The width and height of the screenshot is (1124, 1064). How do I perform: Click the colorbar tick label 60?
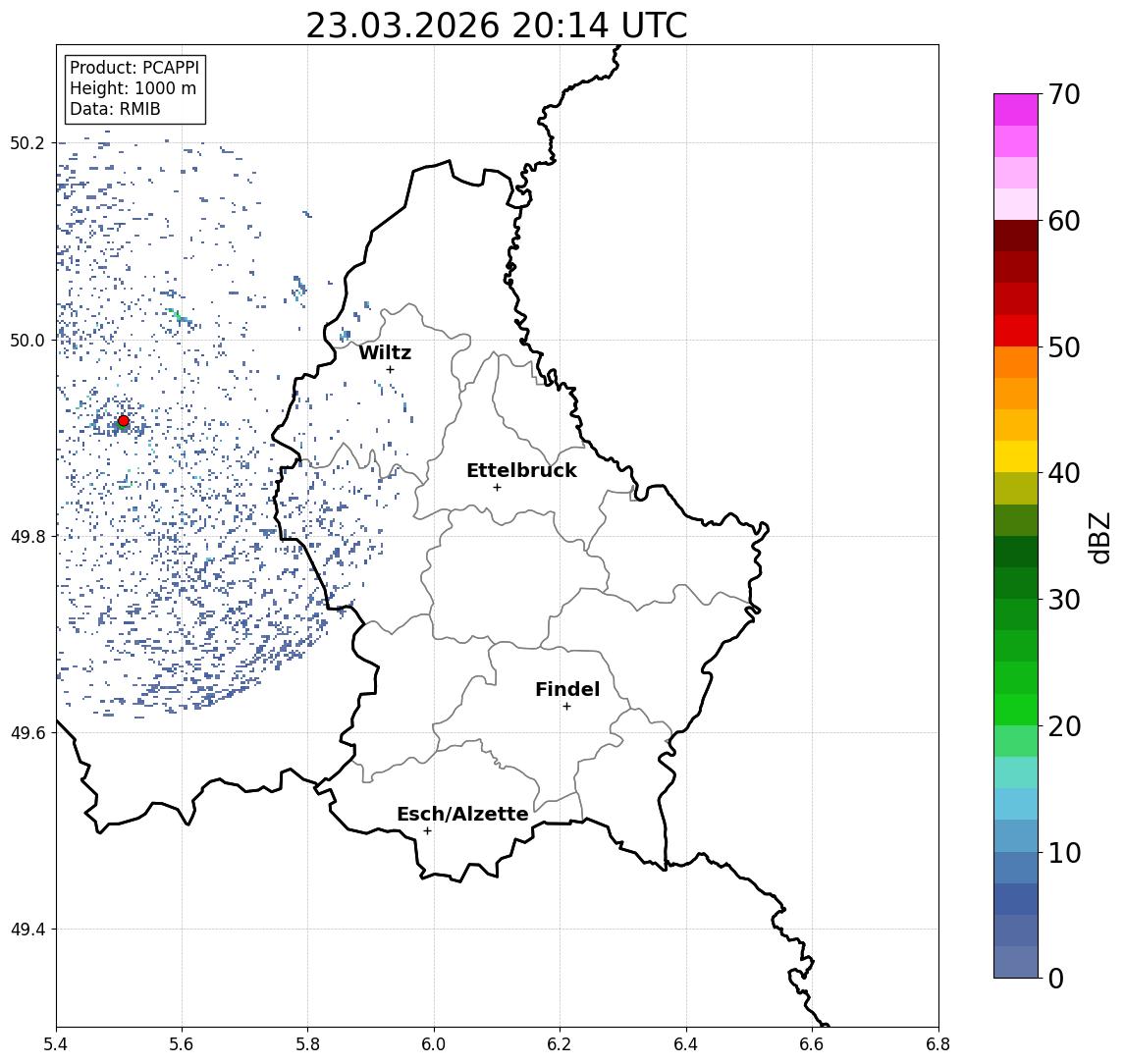1064,221
